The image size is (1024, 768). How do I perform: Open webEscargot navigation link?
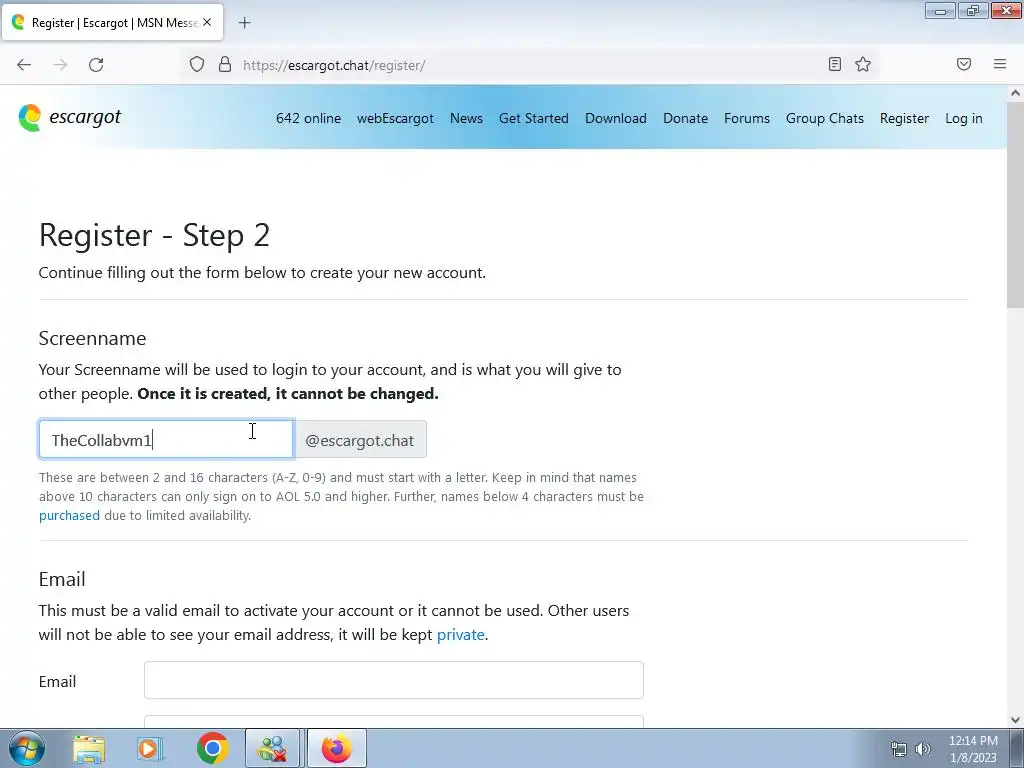395,118
